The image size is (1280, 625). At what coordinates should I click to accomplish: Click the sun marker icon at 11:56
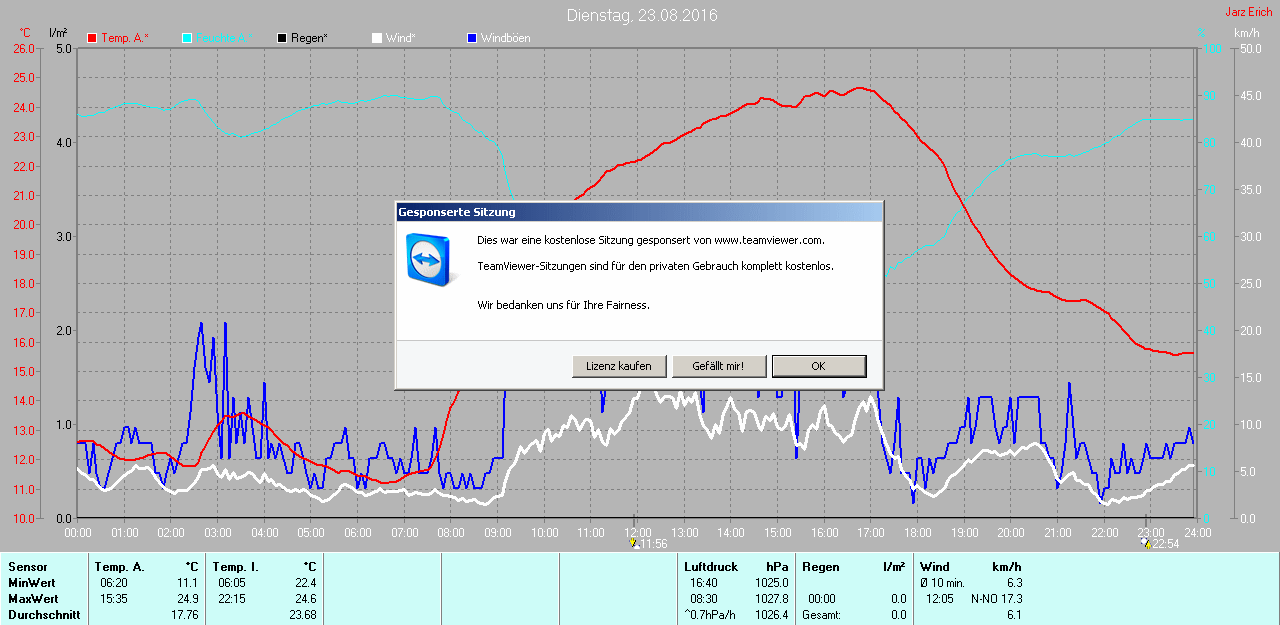pyautogui.click(x=633, y=544)
